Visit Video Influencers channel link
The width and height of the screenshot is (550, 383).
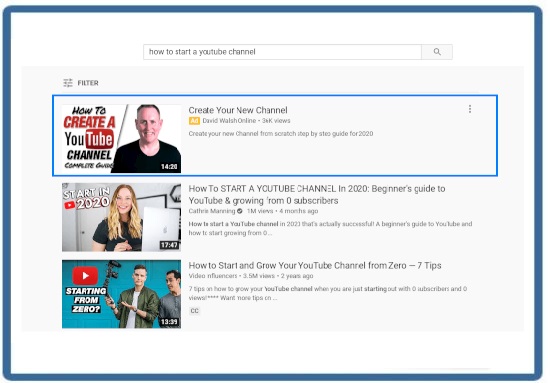tap(213, 276)
